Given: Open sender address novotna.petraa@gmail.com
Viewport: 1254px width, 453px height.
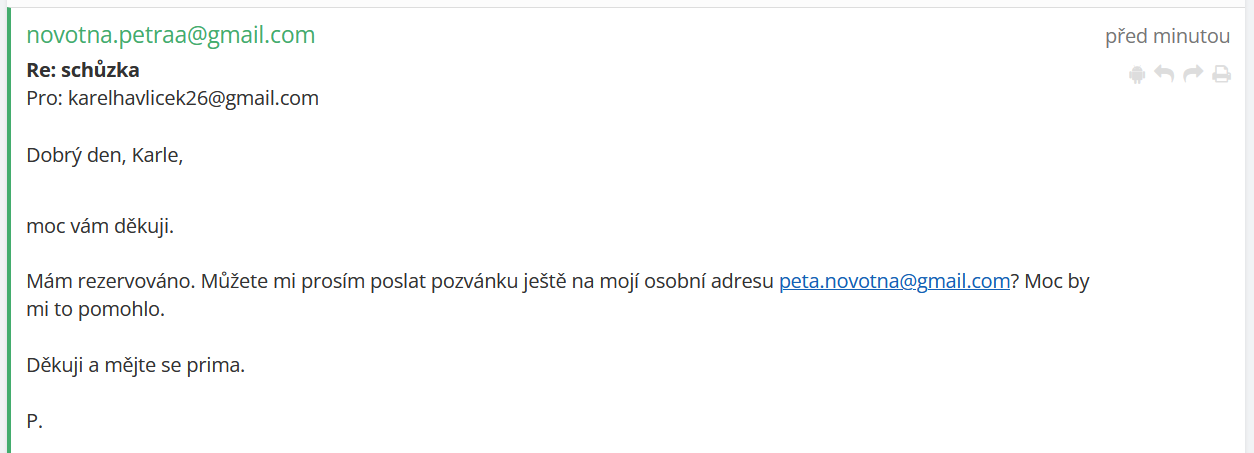Looking at the screenshot, I should click(x=171, y=35).
